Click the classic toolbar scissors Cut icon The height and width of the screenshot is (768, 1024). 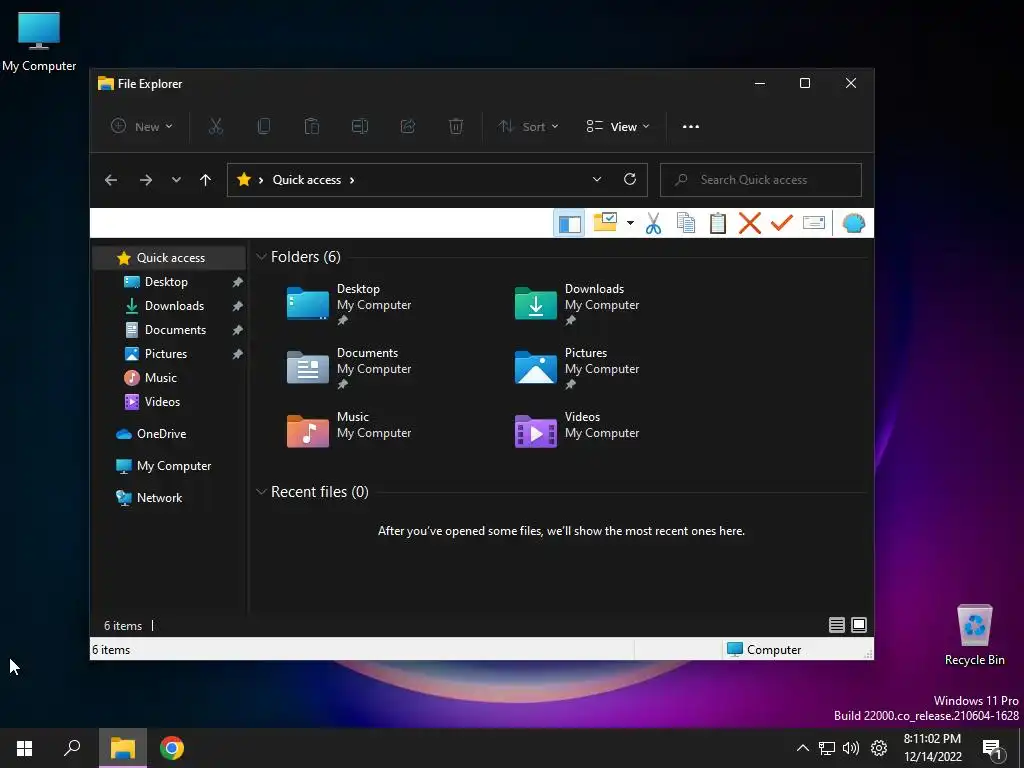tap(653, 223)
